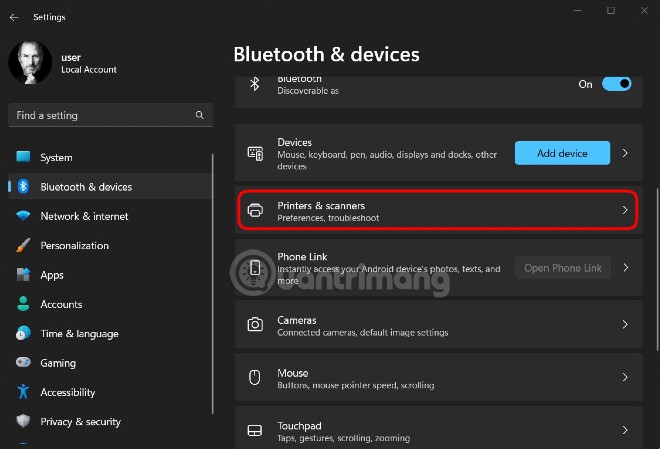Expand the Devices row chevron

coord(625,153)
